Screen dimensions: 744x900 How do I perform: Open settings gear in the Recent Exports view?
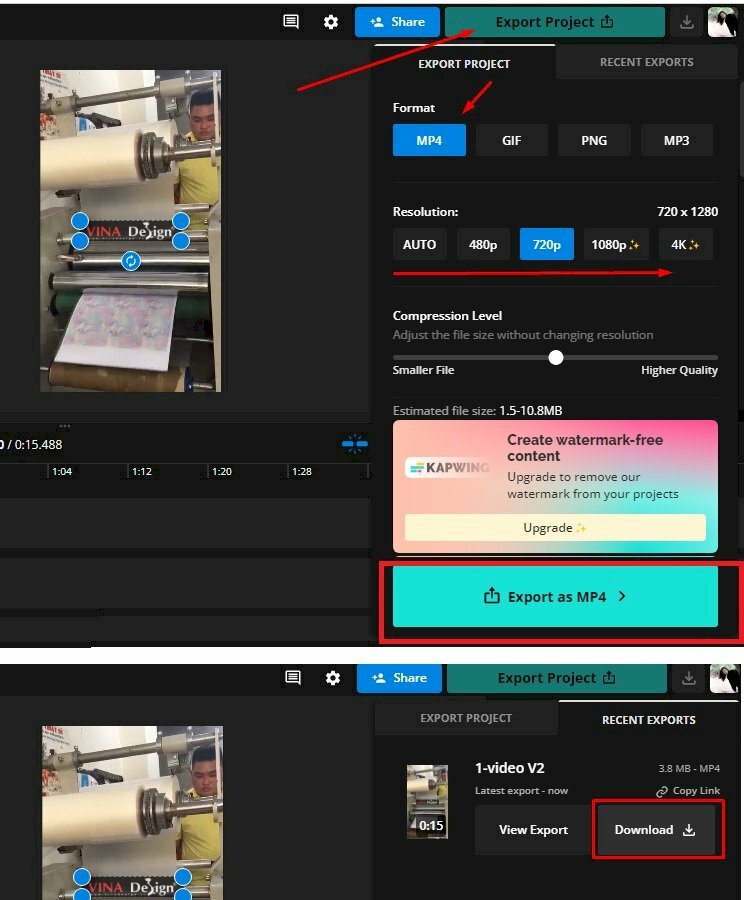[332, 678]
